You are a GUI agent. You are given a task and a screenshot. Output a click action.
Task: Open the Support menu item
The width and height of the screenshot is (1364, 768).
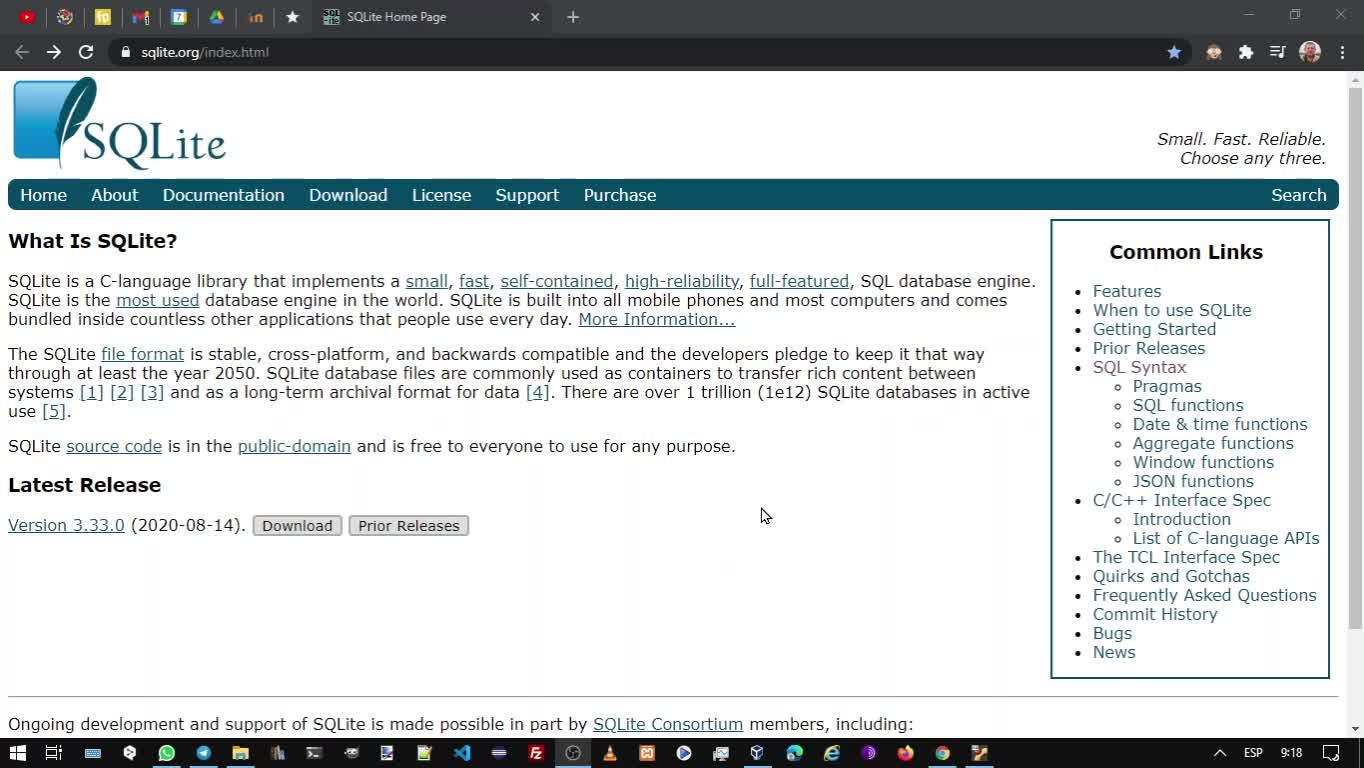pyautogui.click(x=527, y=195)
